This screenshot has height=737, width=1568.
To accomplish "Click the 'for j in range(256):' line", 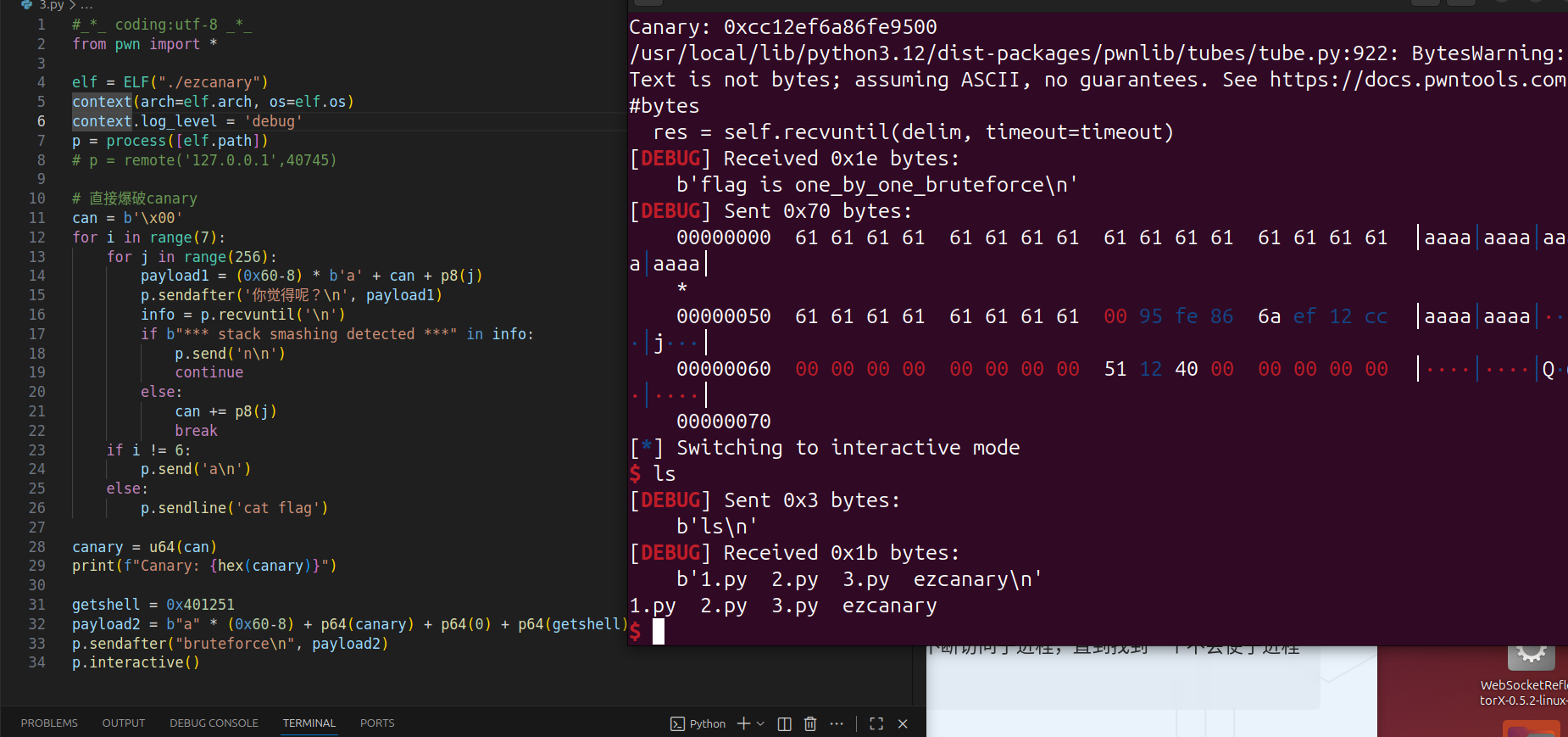I will click(x=192, y=257).
